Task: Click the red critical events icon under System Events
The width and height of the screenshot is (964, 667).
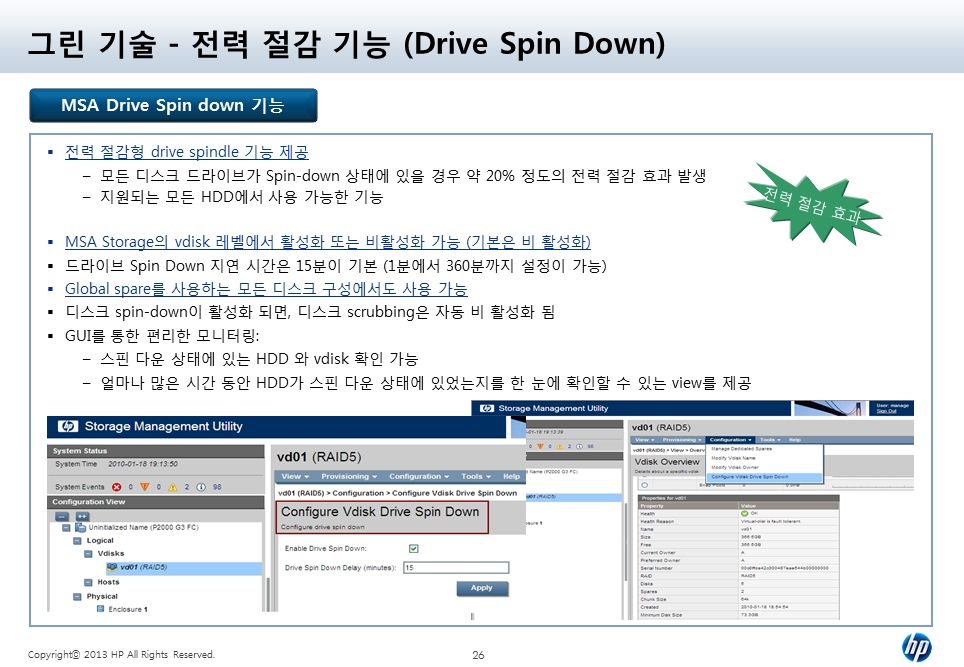Action: [x=117, y=487]
